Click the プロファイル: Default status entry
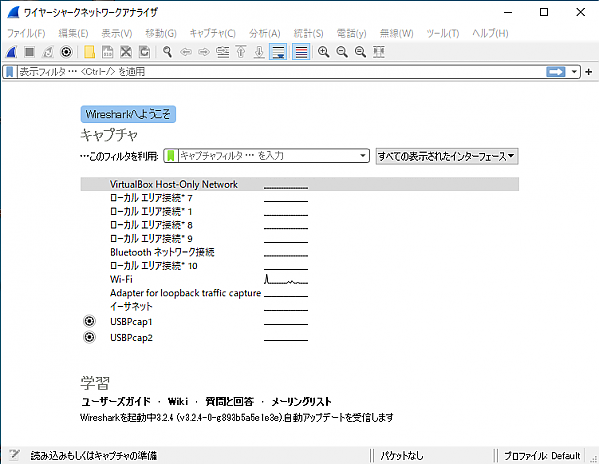Viewport: 599px width, 464px height. coord(542,456)
